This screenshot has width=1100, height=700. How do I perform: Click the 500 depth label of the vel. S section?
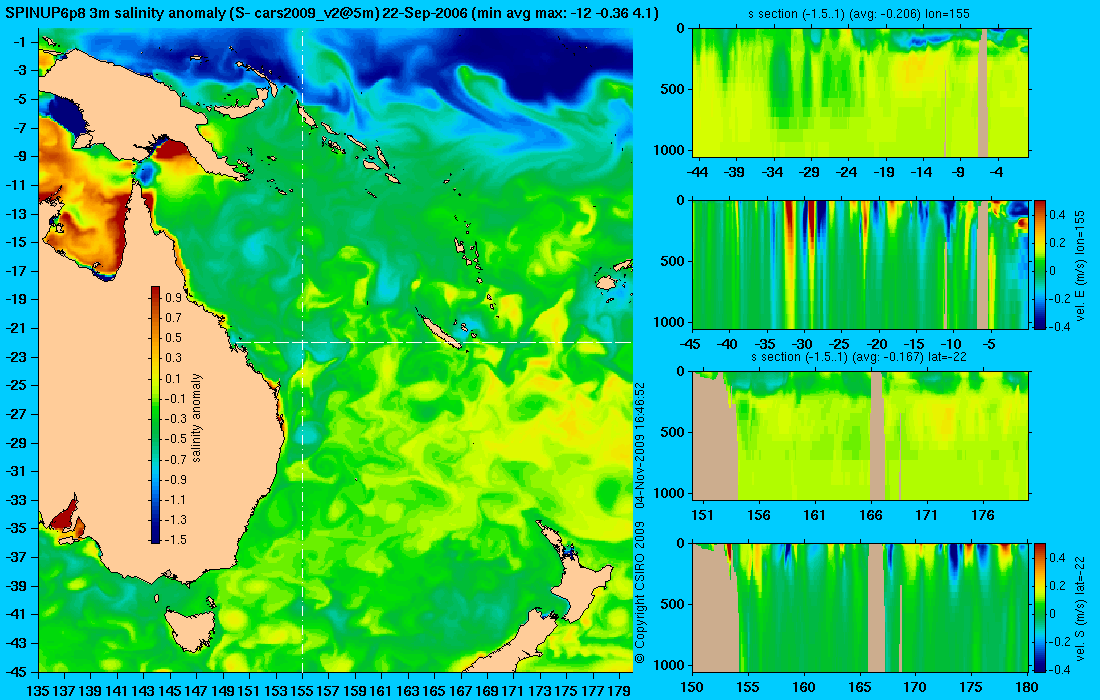(x=674, y=605)
